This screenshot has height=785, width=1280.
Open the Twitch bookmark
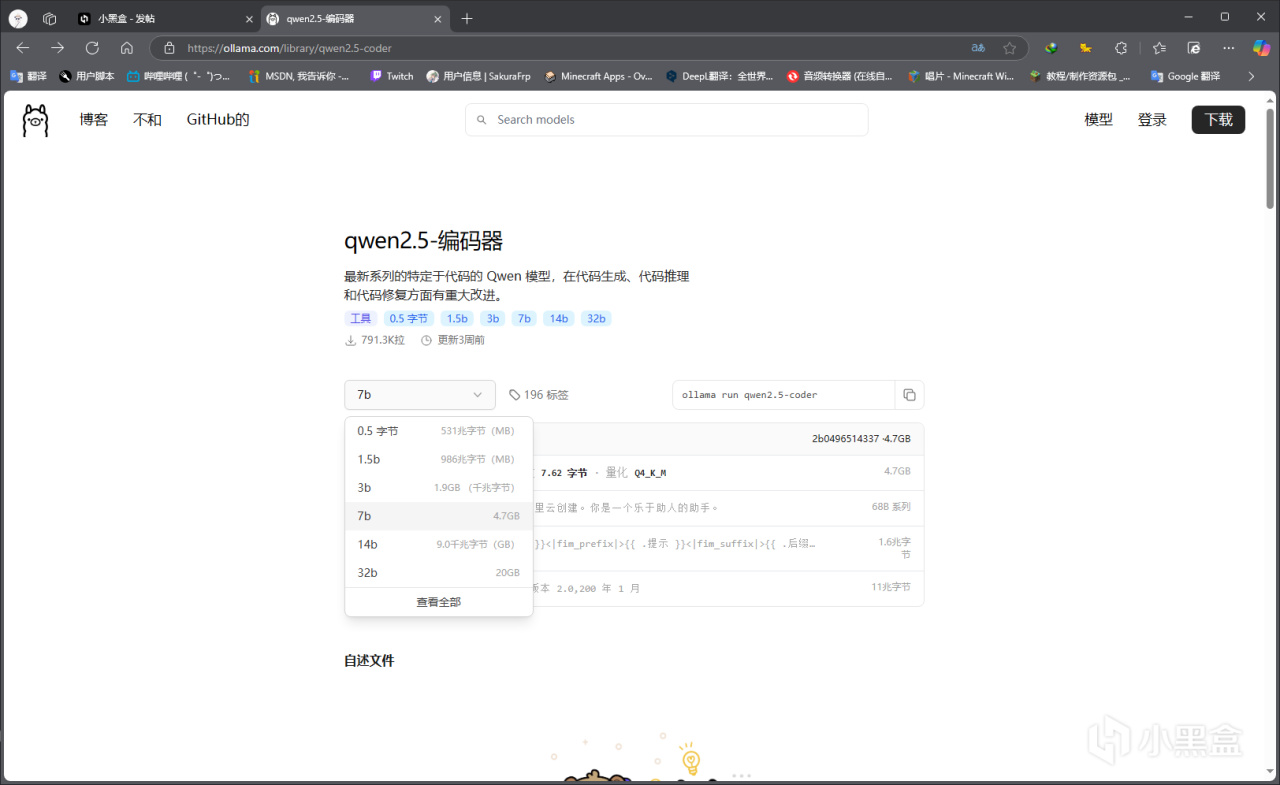[391, 76]
